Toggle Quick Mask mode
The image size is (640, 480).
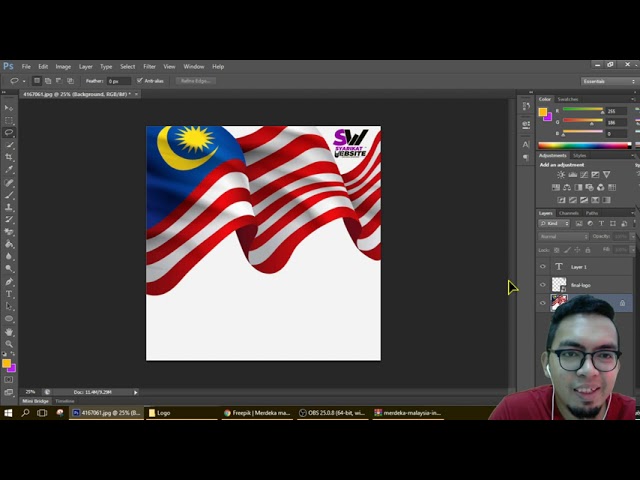(x=9, y=380)
